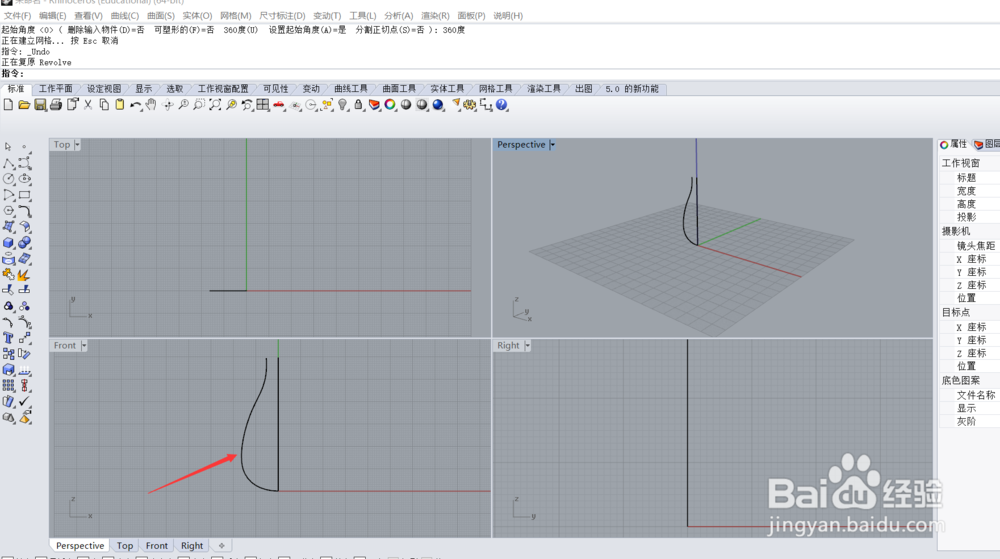Select the Box solid tool in the sidebar

click(x=9, y=243)
